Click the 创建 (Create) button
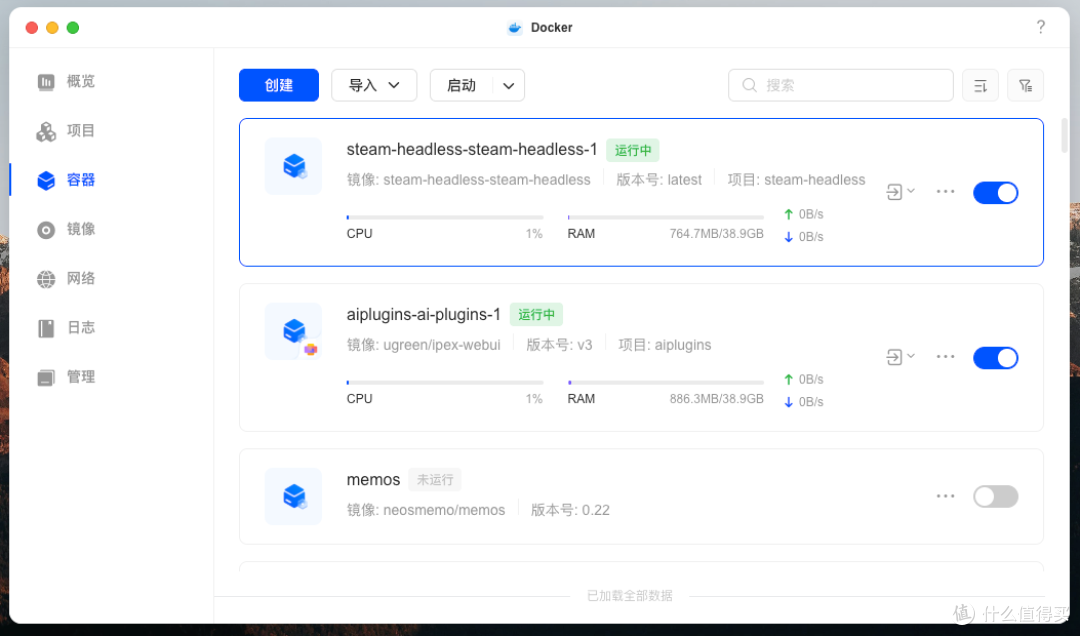 pos(278,85)
